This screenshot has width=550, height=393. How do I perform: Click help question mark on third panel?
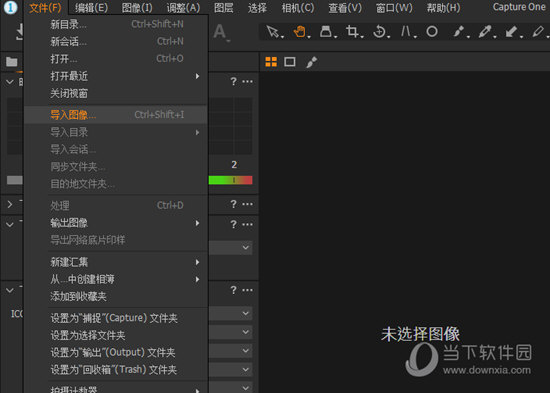pos(233,224)
